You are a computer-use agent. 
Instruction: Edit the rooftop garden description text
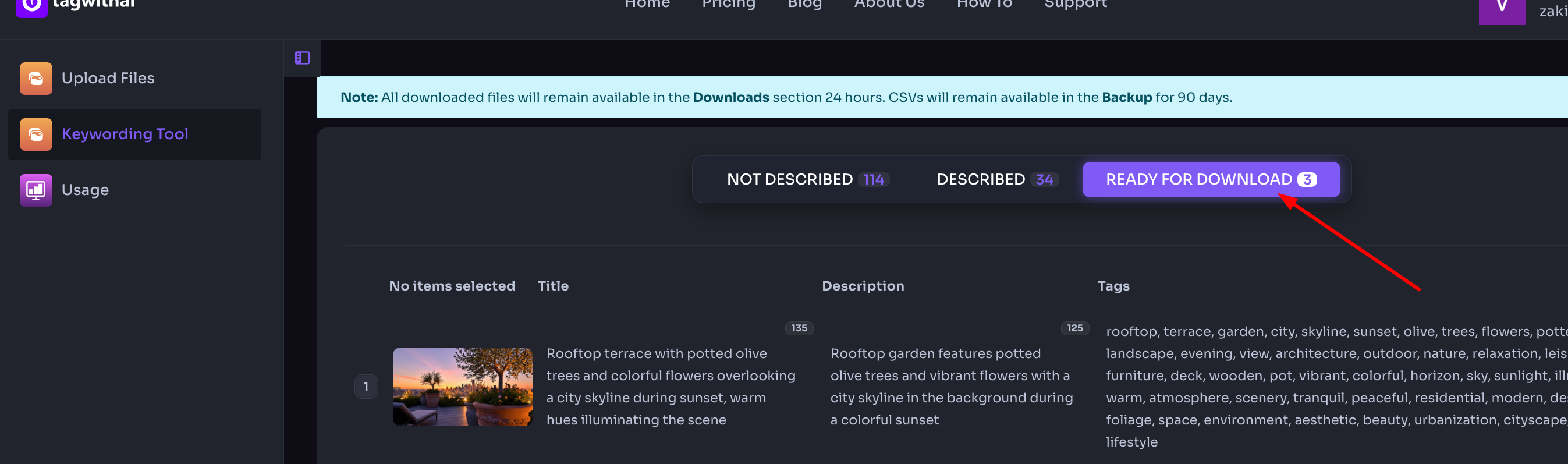tap(951, 387)
